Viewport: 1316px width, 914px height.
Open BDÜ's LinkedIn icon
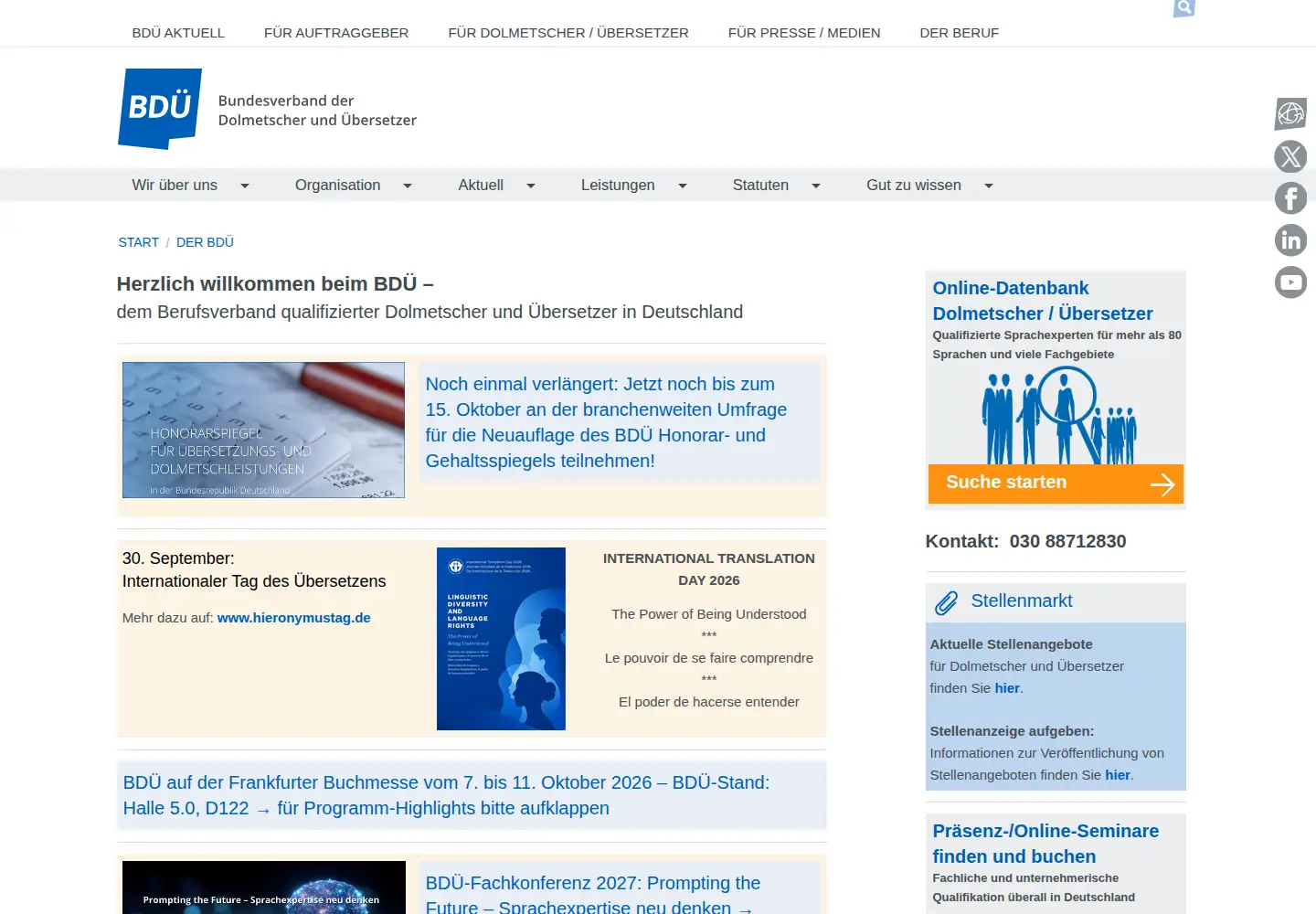[x=1290, y=240]
